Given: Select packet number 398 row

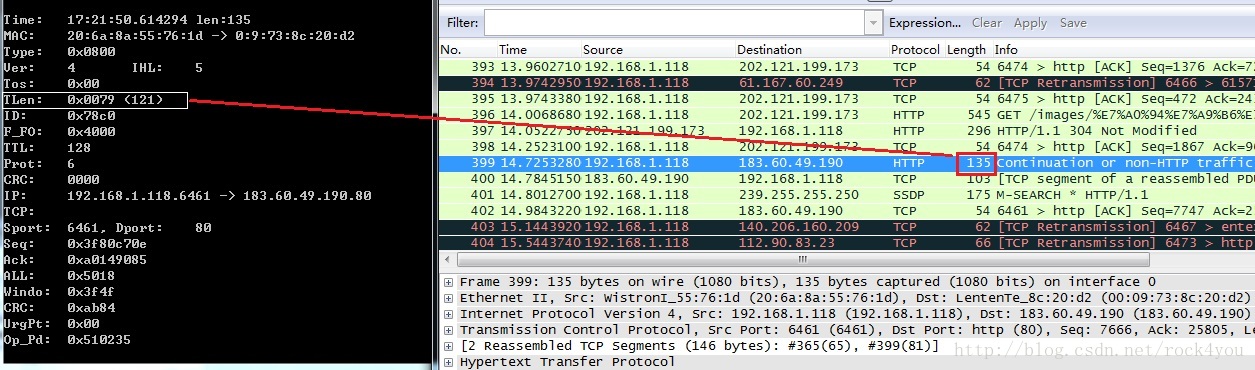Looking at the screenshot, I should pyautogui.click(x=847, y=146).
